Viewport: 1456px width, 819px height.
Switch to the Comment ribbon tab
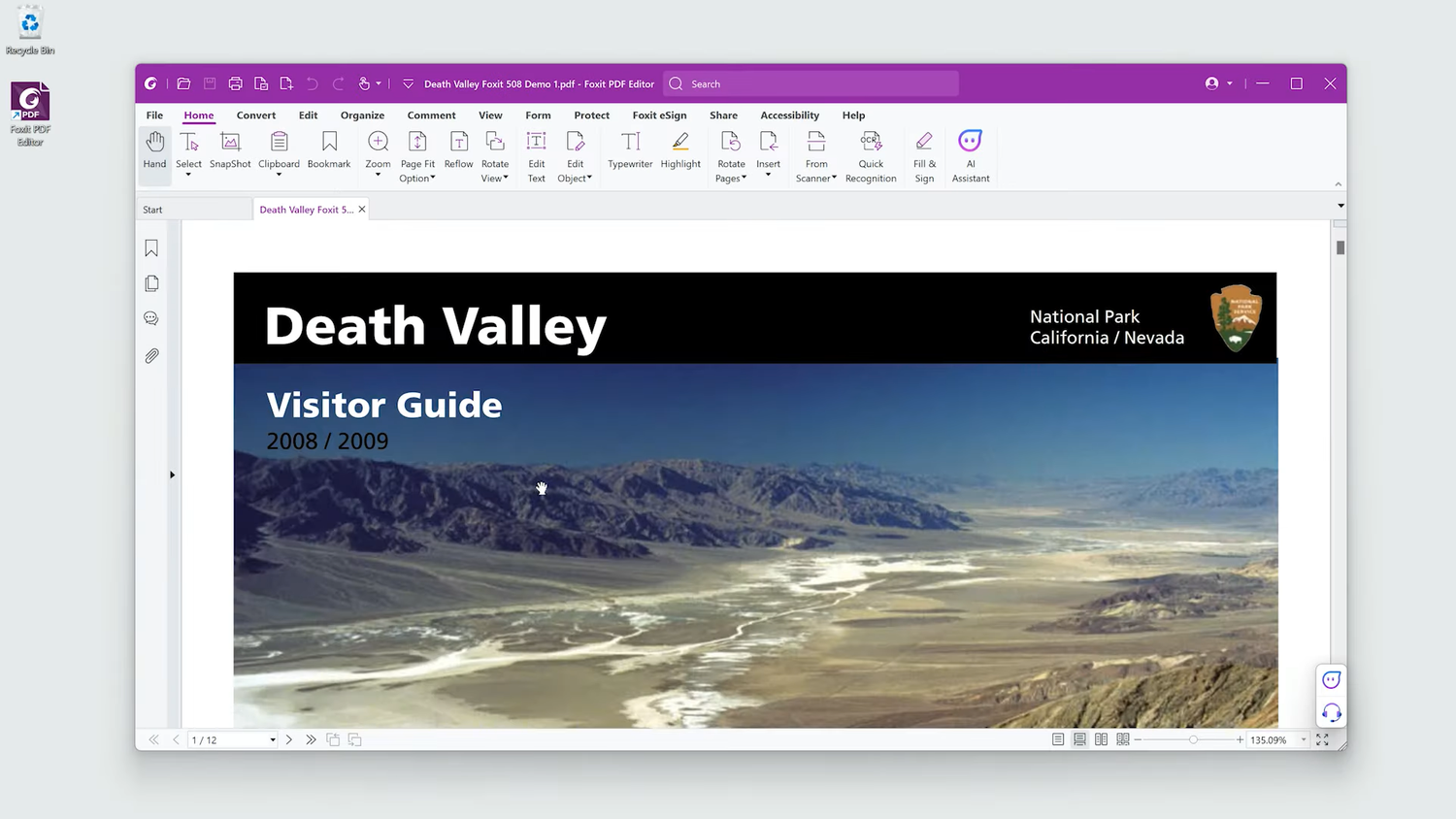(431, 115)
